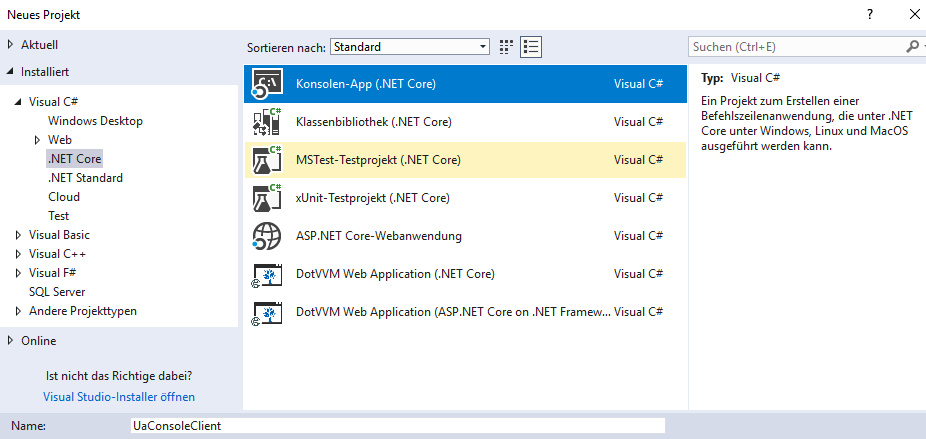Screen dimensions: 926x439
Task: Click into the Suchen search box
Action: [796, 47]
